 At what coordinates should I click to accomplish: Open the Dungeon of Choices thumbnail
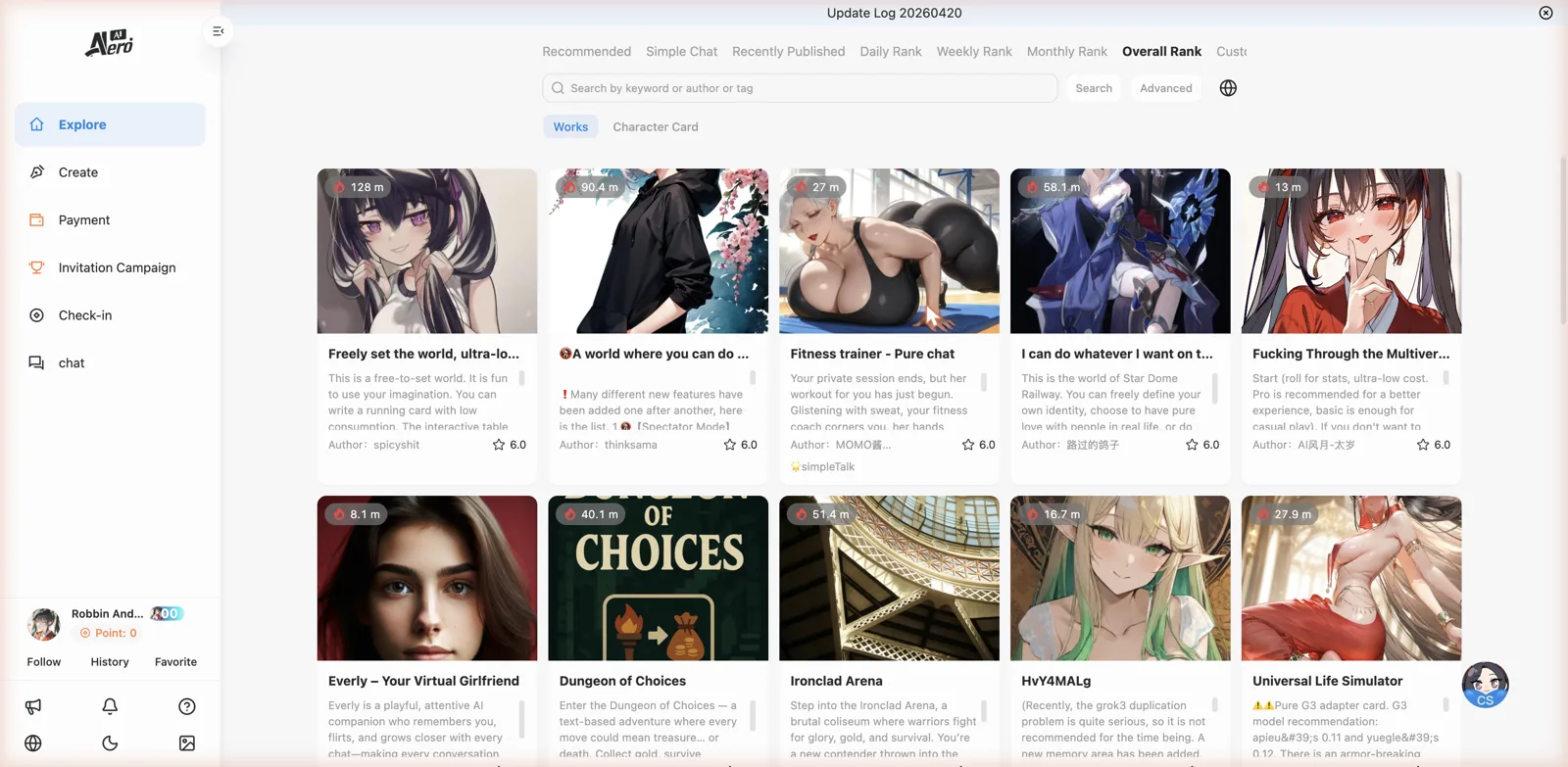[658, 578]
